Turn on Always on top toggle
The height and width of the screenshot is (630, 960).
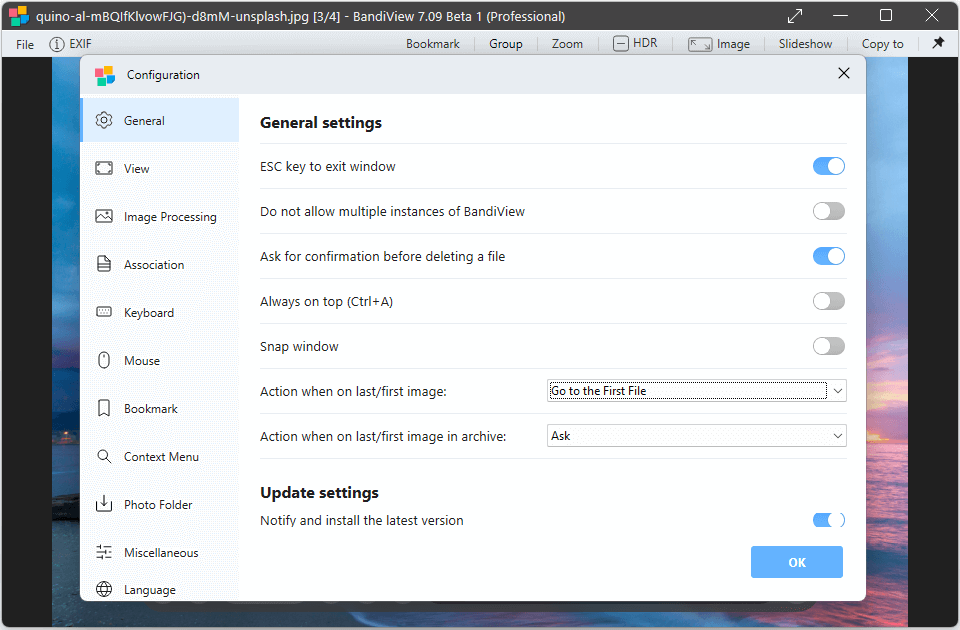(828, 301)
